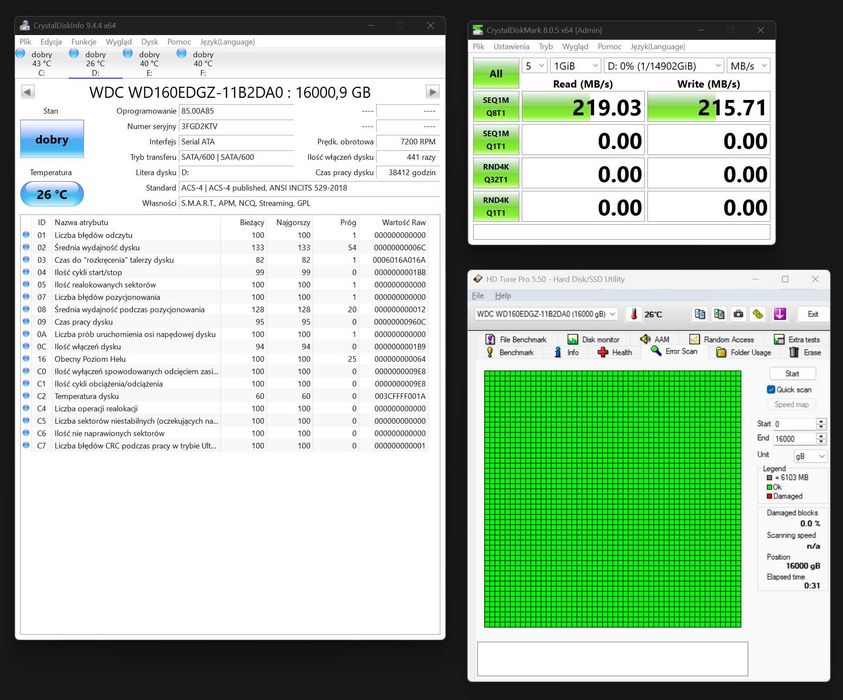The width and height of the screenshot is (843, 700).
Task: Click green Ok legend swatch in HD Tune
Action: point(769,487)
